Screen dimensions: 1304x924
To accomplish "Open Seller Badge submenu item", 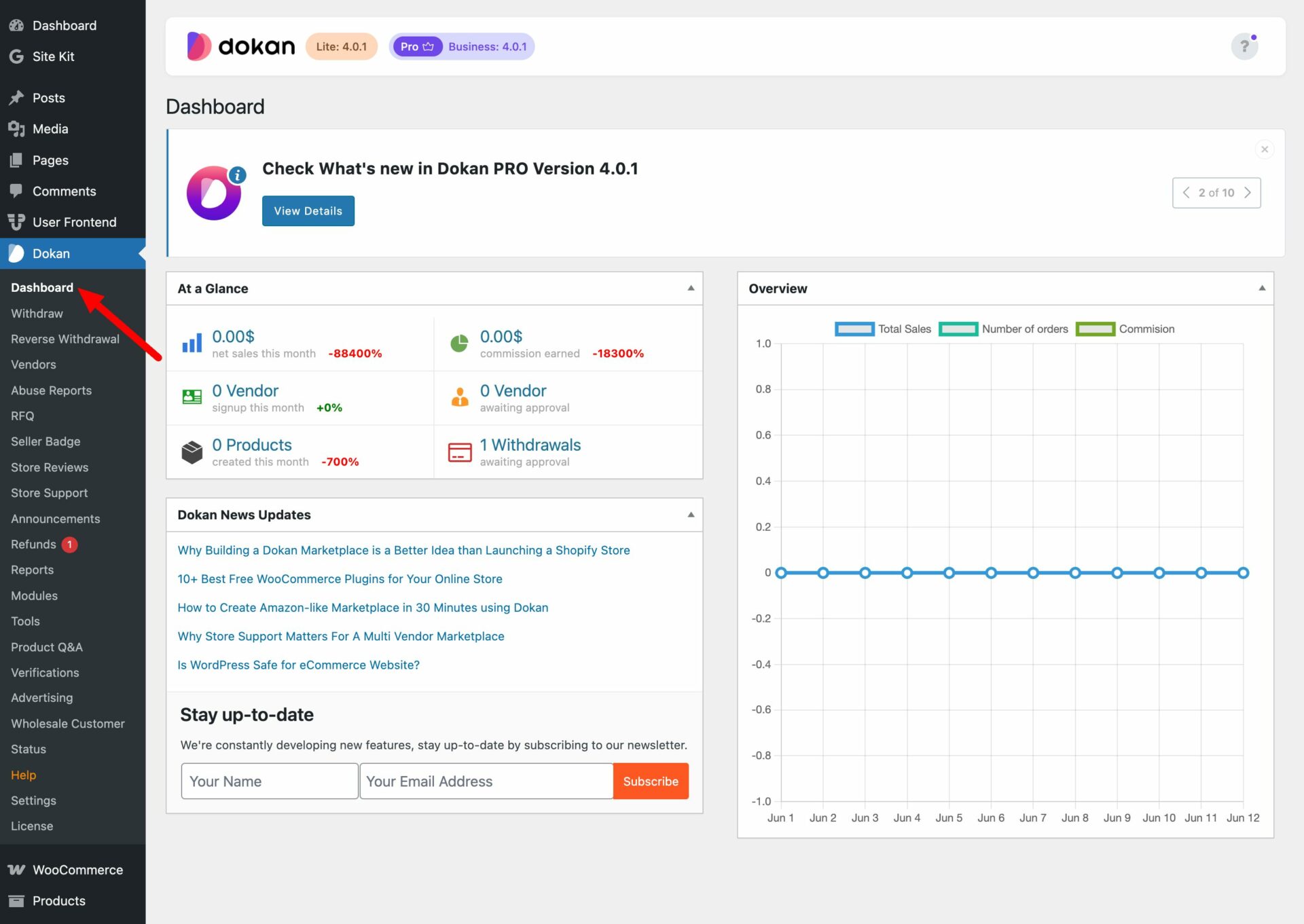I will (x=46, y=441).
